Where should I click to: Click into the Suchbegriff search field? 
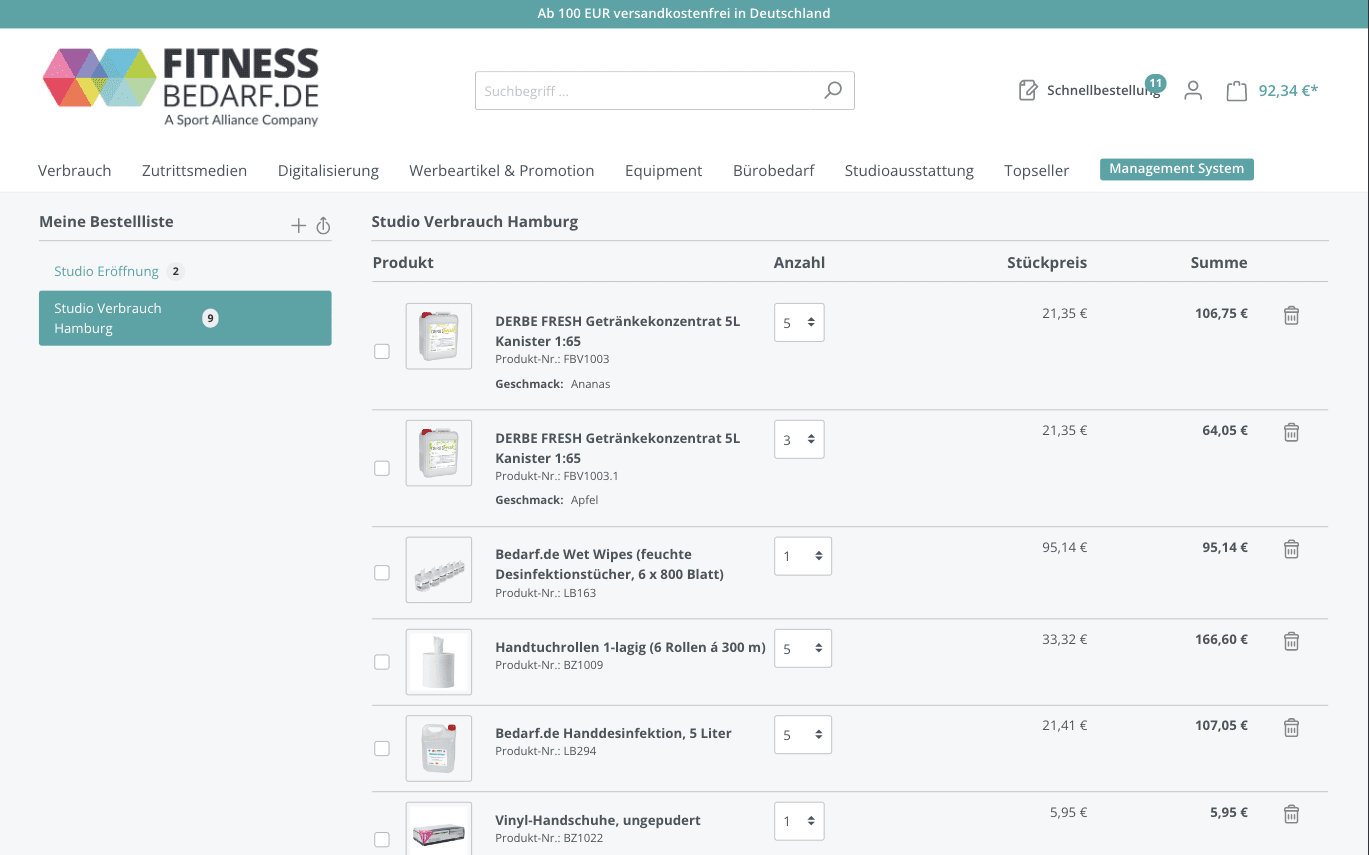648,91
